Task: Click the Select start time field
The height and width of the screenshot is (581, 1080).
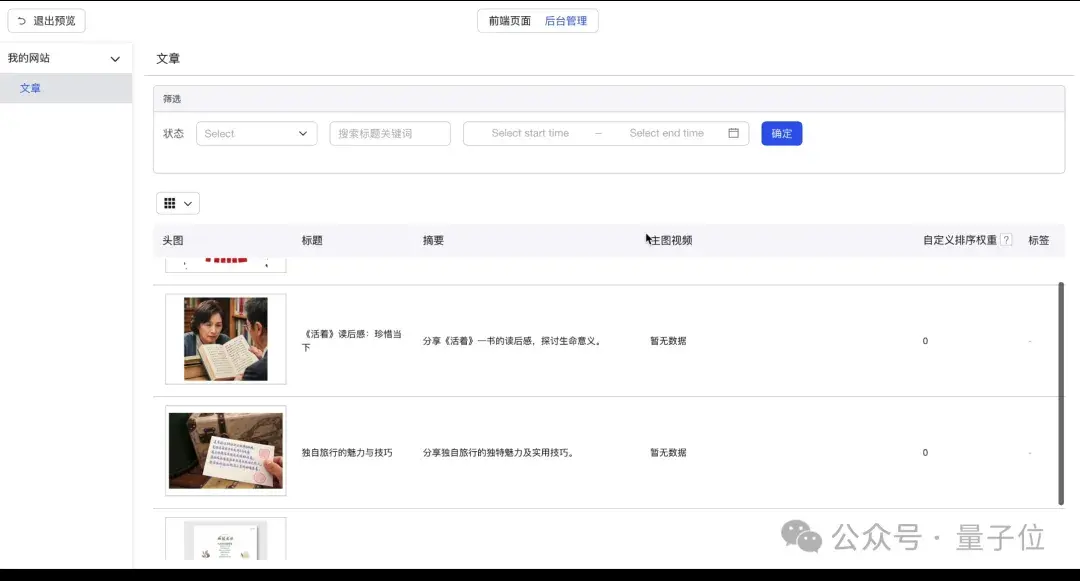Action: pyautogui.click(x=530, y=133)
